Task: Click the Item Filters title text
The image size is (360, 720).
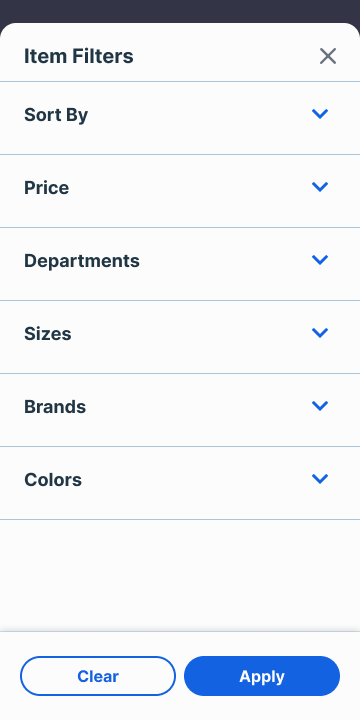Action: [79, 56]
